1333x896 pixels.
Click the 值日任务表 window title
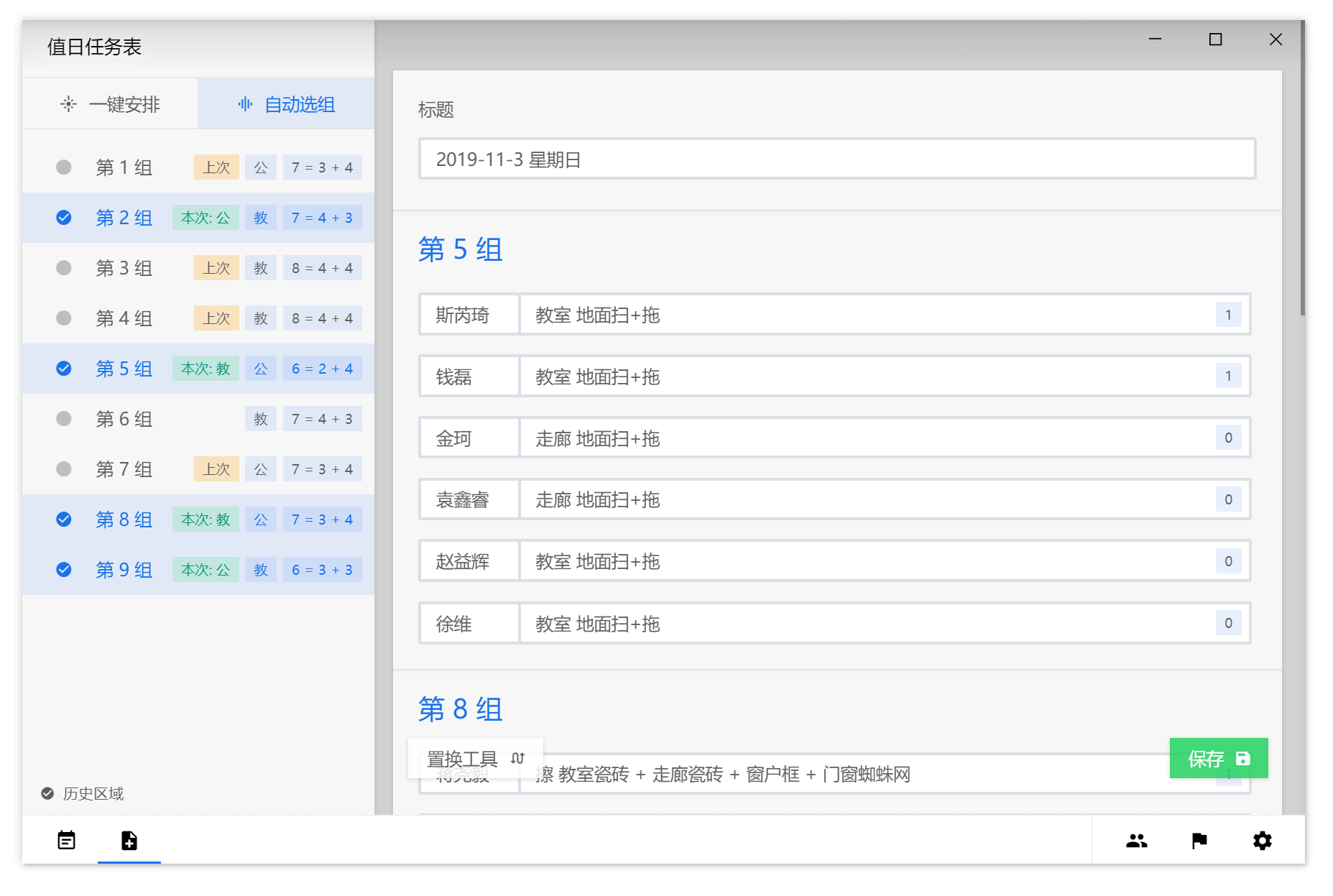tap(94, 47)
